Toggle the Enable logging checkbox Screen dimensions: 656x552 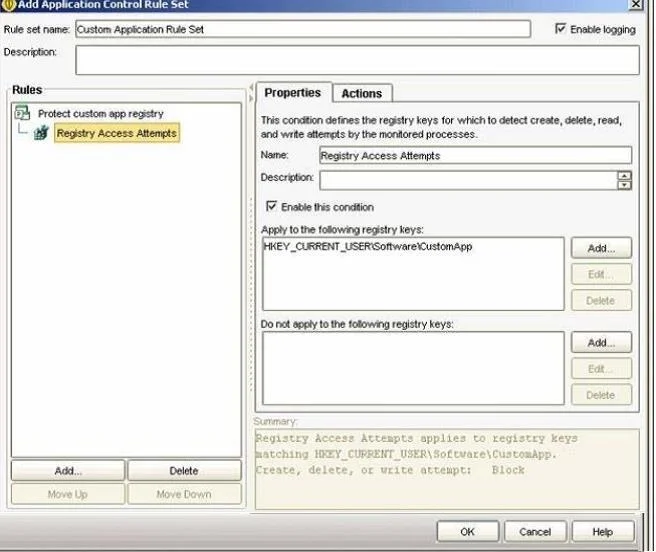560,28
